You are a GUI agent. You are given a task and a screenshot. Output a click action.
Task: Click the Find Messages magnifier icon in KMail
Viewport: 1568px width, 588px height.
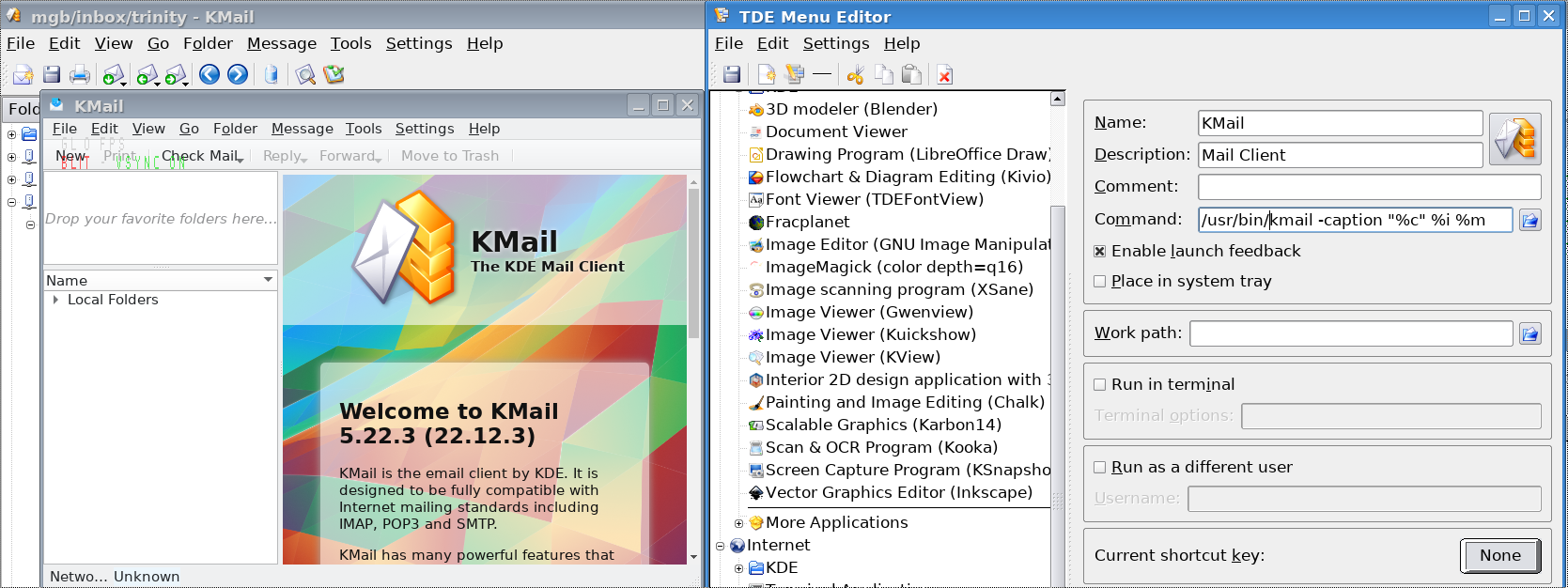(305, 75)
